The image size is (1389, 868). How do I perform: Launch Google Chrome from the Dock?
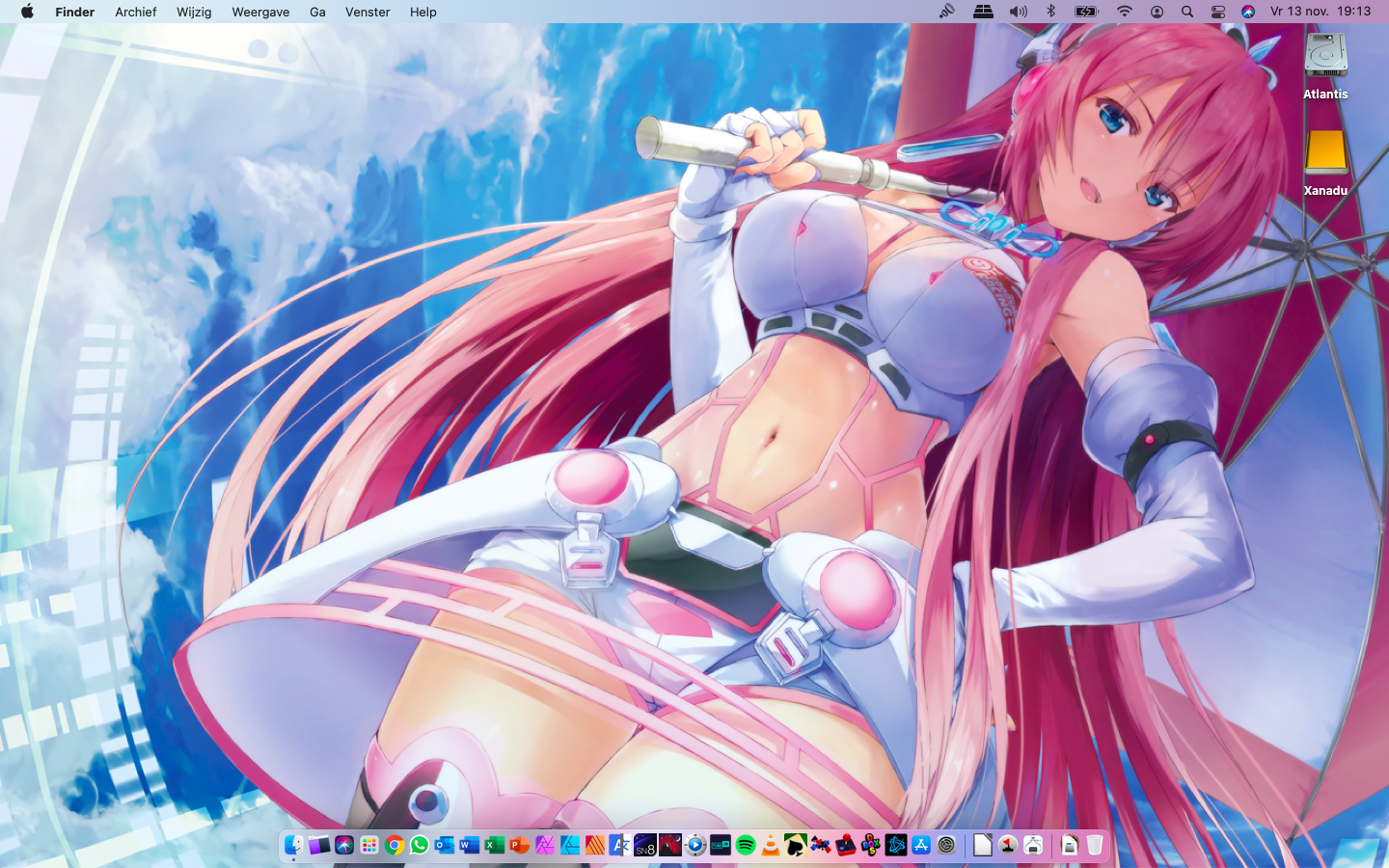tap(395, 846)
